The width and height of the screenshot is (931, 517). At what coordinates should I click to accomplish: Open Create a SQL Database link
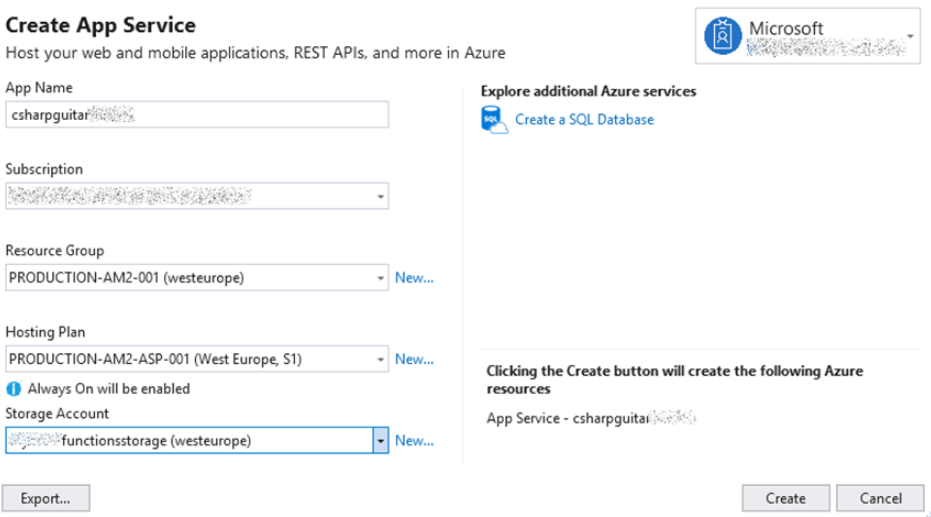(x=584, y=119)
